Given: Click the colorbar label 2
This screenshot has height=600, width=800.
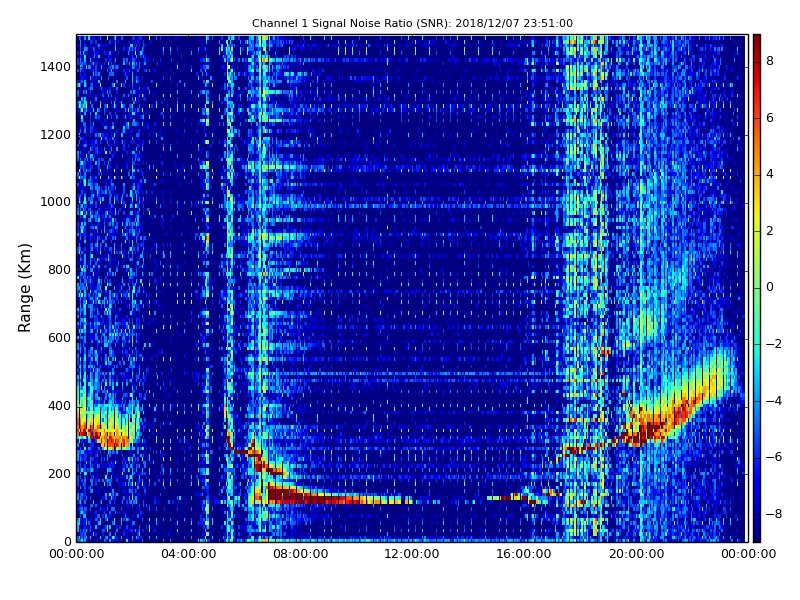Looking at the screenshot, I should coord(770,231).
